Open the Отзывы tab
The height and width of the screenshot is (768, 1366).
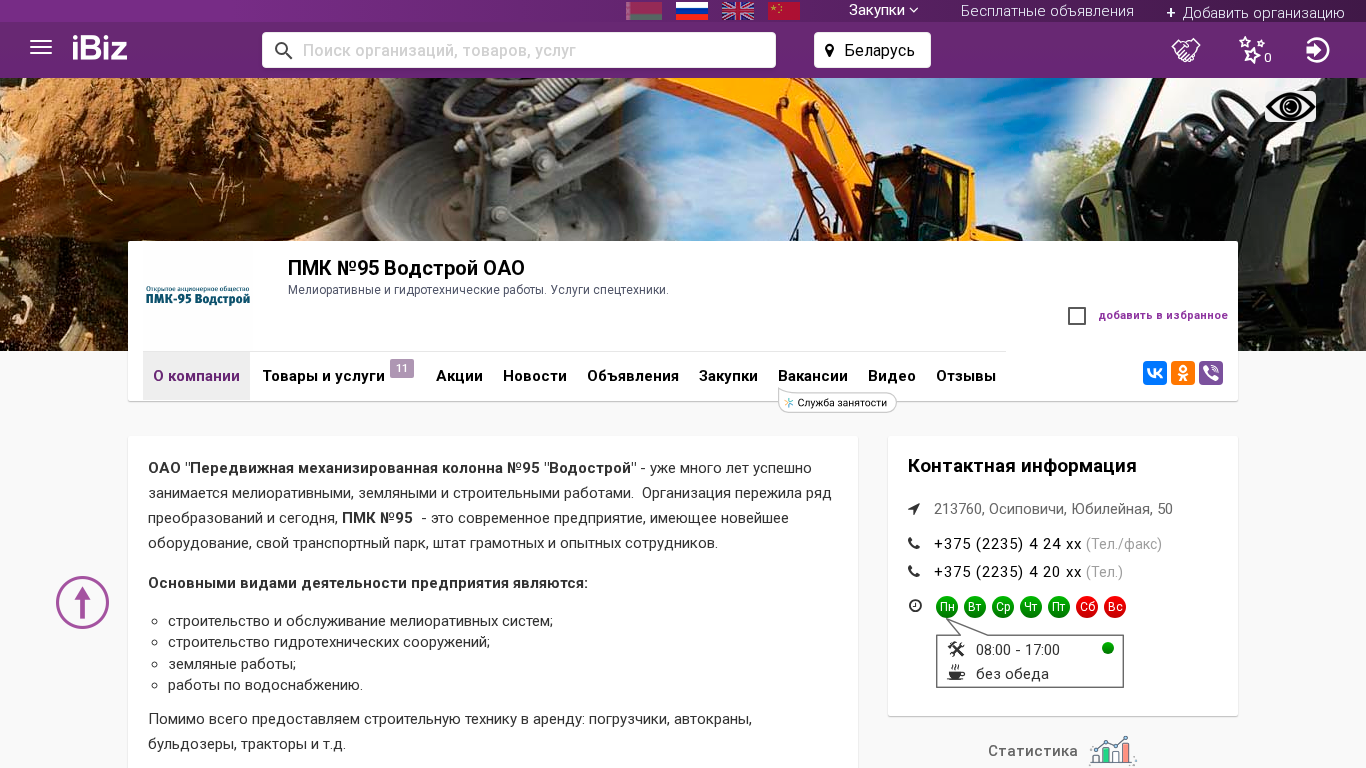[x=966, y=376]
